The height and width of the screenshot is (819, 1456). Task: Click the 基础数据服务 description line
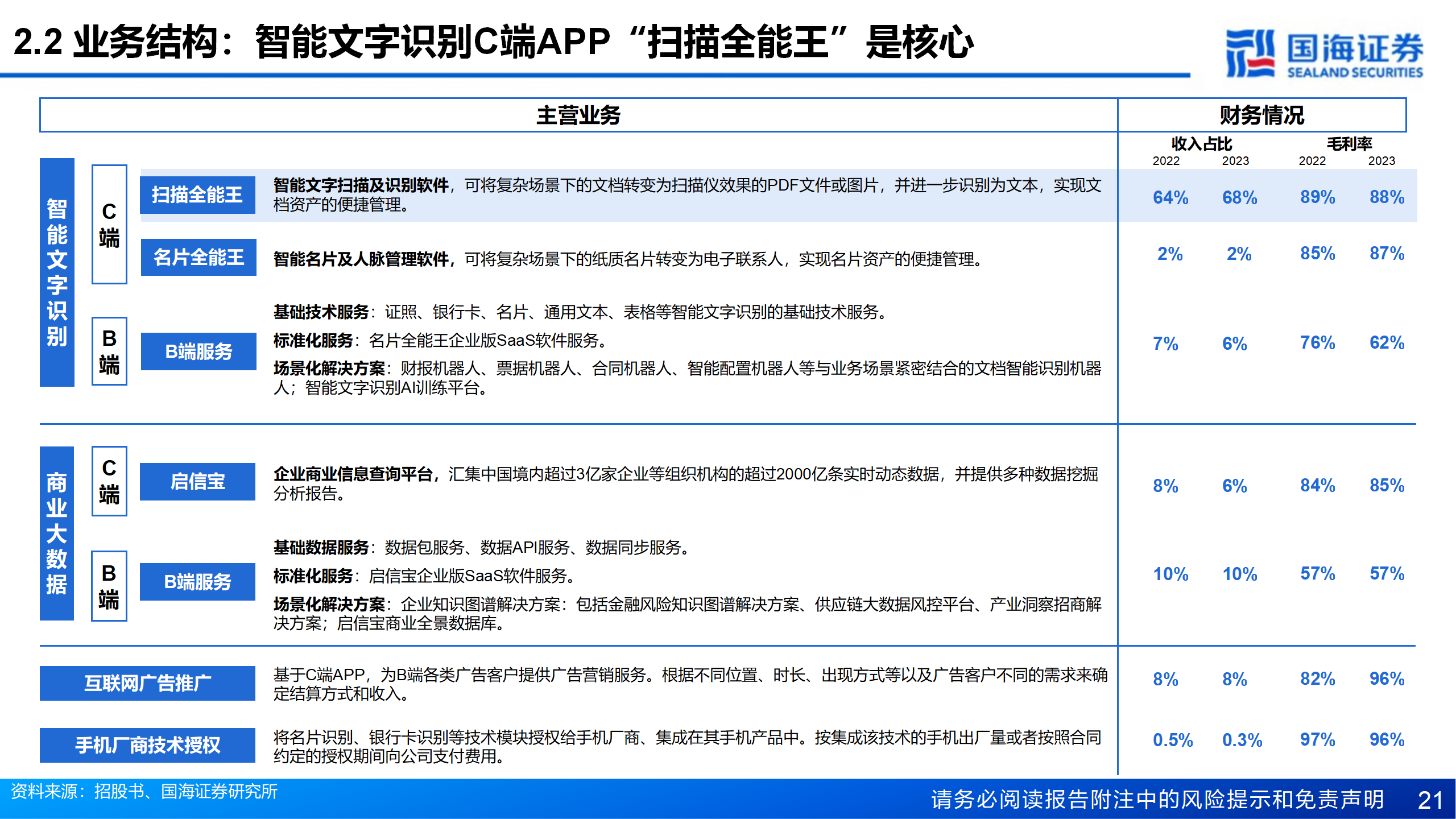click(x=481, y=547)
